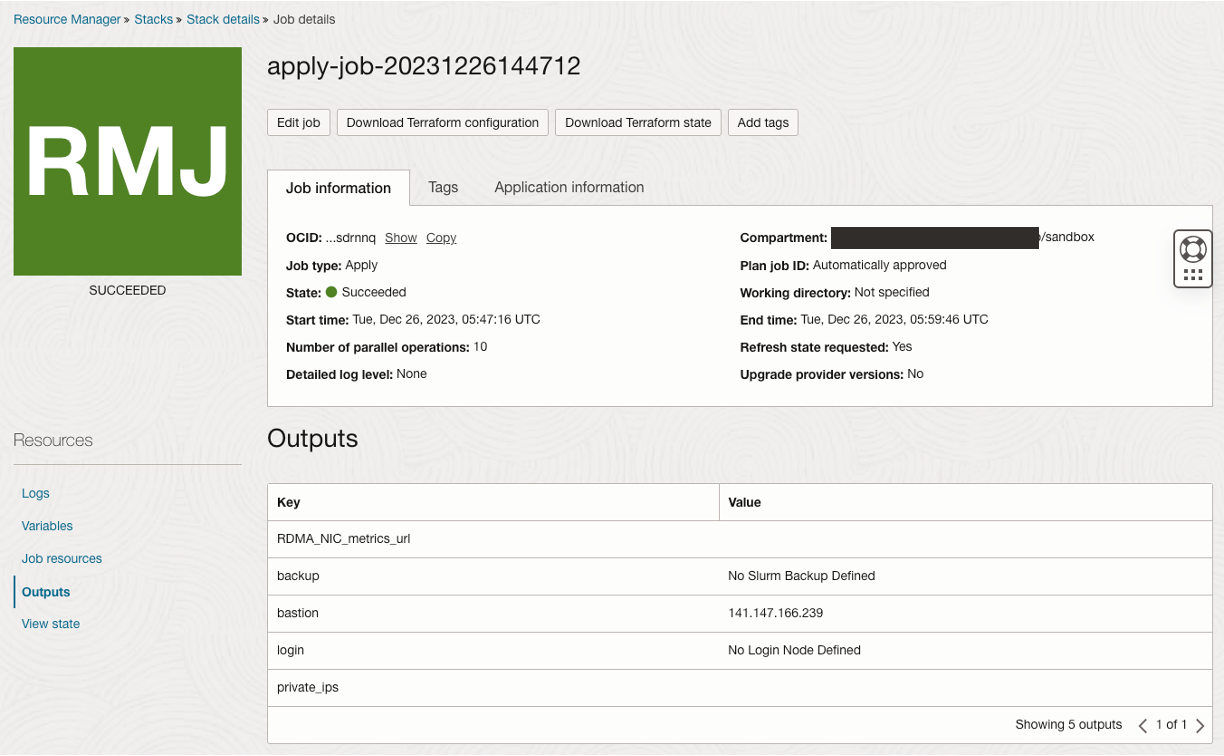Click the SUCCEEDED label under icon
This screenshot has height=756, width=1224.
tap(127, 291)
